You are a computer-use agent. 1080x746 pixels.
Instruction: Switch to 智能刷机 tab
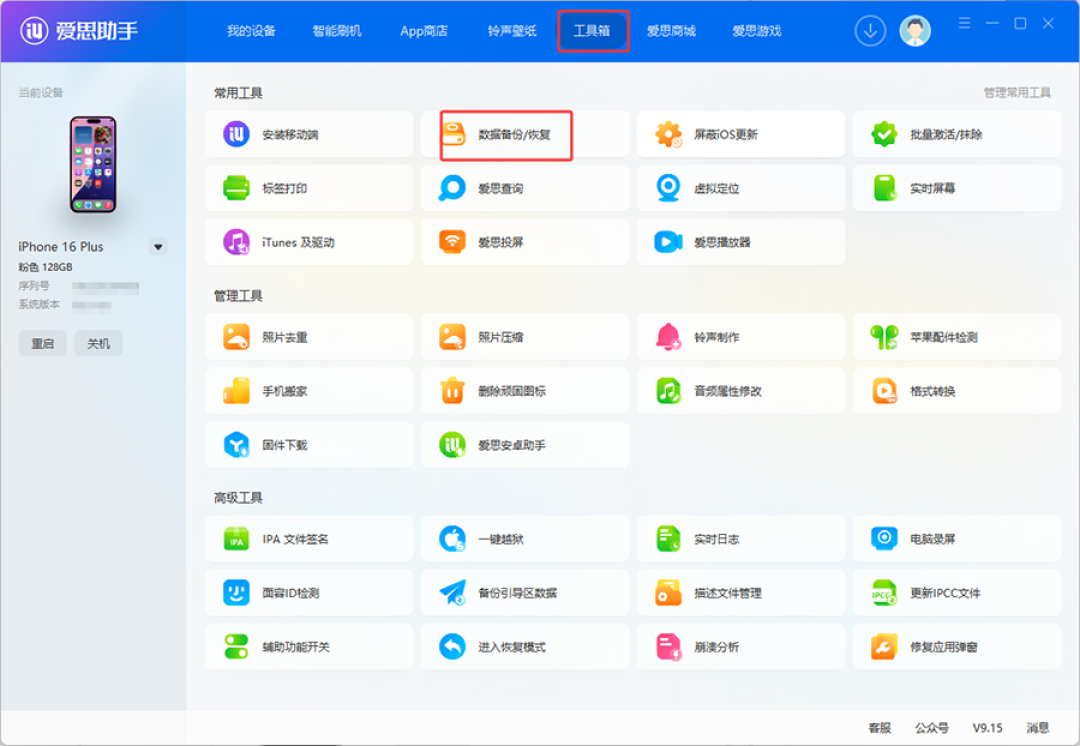coord(337,31)
